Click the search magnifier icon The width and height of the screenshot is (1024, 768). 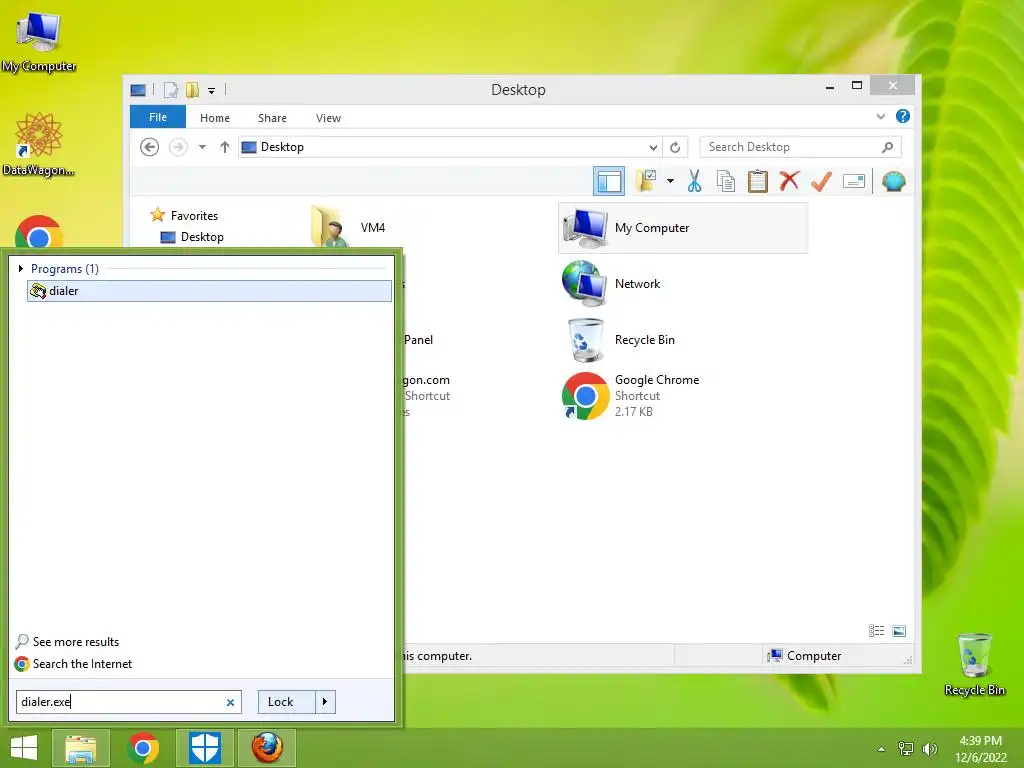point(887,147)
